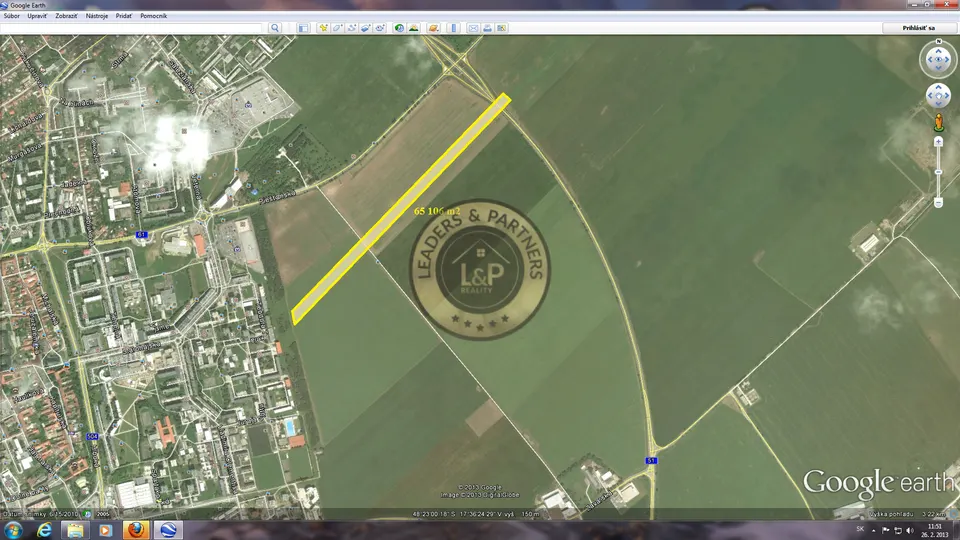Click route 51 marker near bottom right
The width and height of the screenshot is (960, 540).
651,460
